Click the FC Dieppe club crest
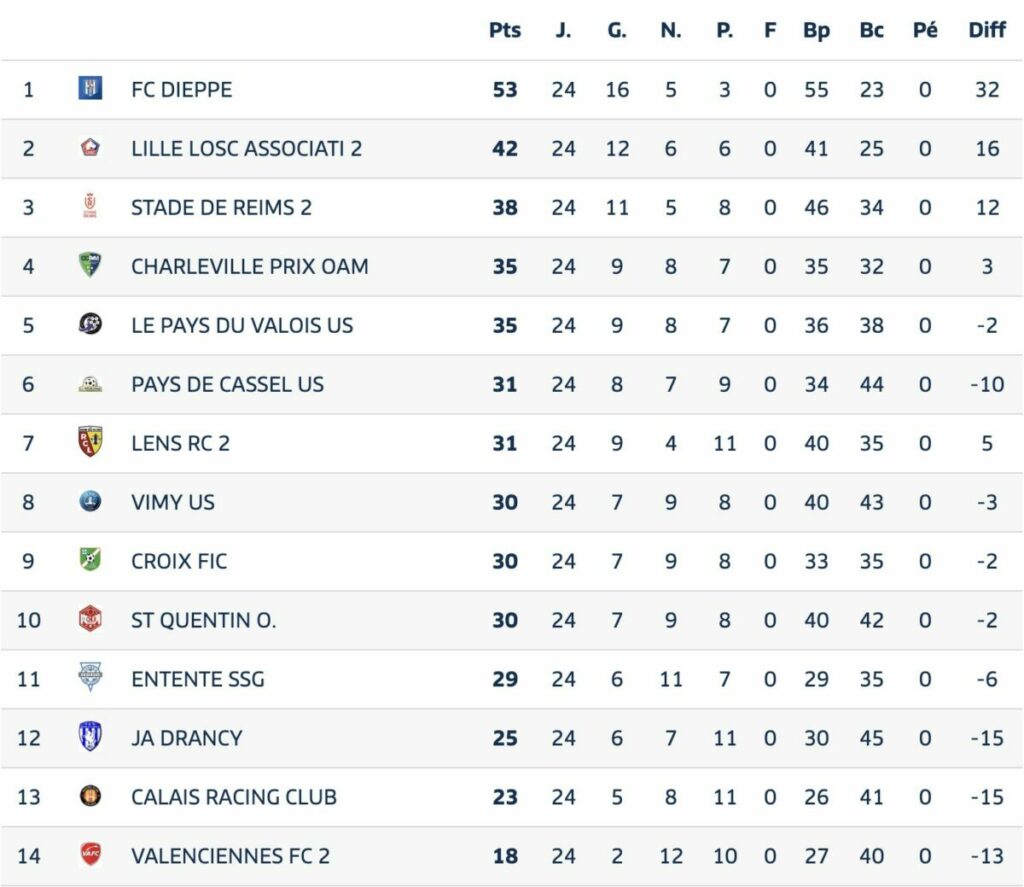Screen dimensions: 1024x887 click(x=90, y=88)
